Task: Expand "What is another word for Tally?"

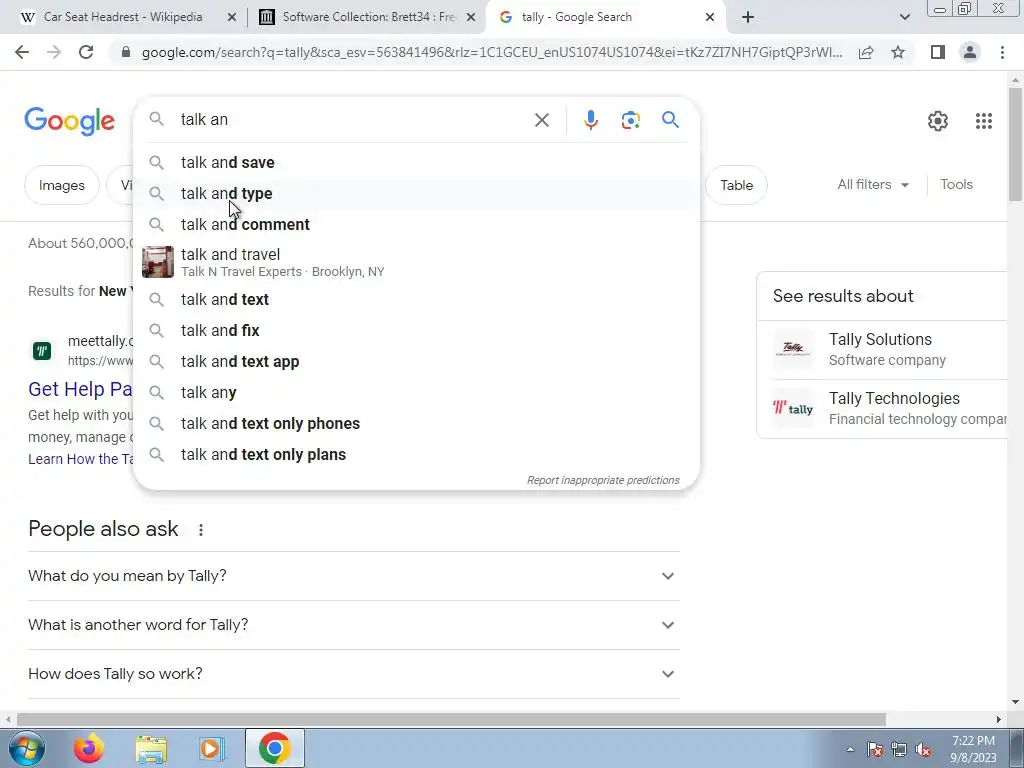Action: (354, 625)
